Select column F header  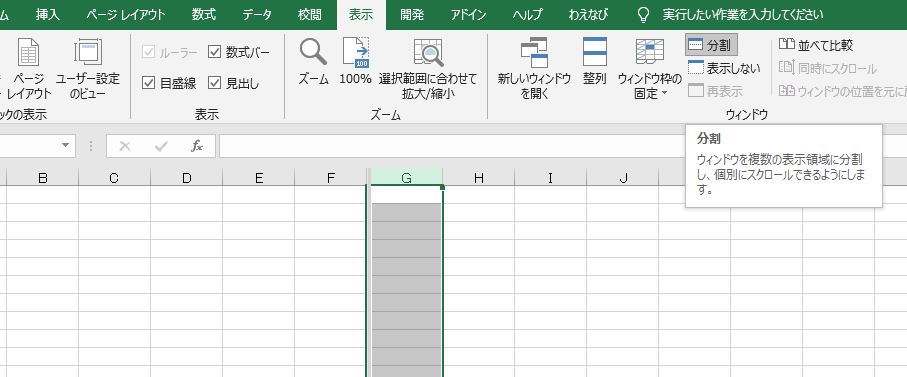(x=331, y=178)
